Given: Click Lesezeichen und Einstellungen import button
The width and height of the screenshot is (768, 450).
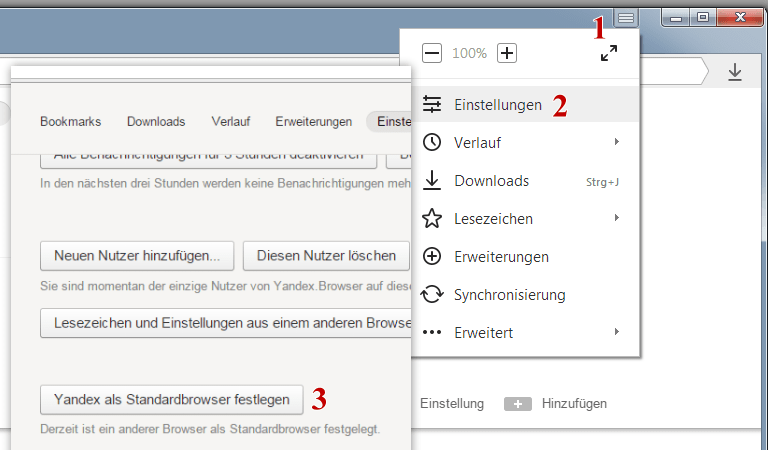Looking at the screenshot, I should pyautogui.click(x=226, y=323).
